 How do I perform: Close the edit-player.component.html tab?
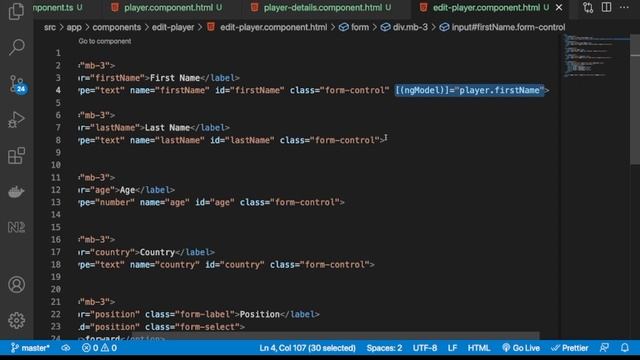point(559,7)
